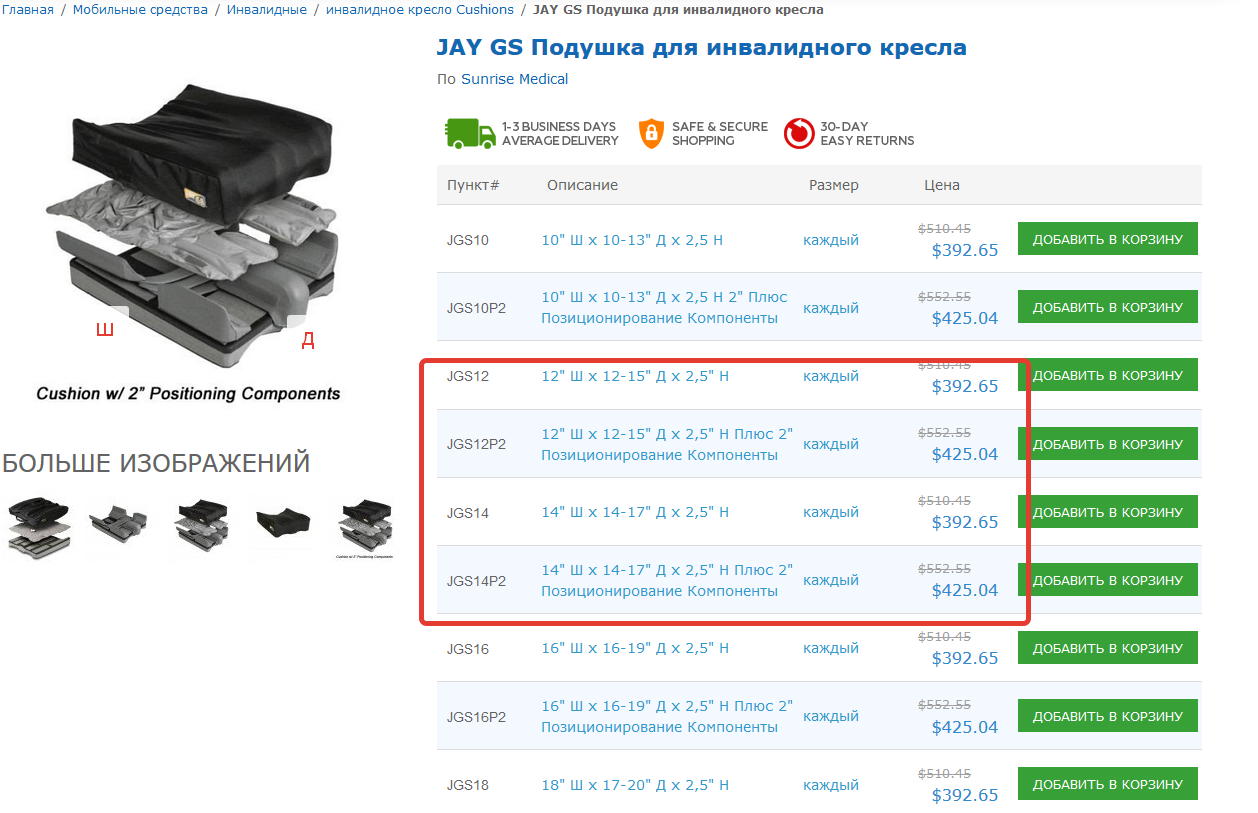Viewport: 1258px width, 813px height.
Task: Open the Sunrise Medical brand link
Action: (514, 79)
